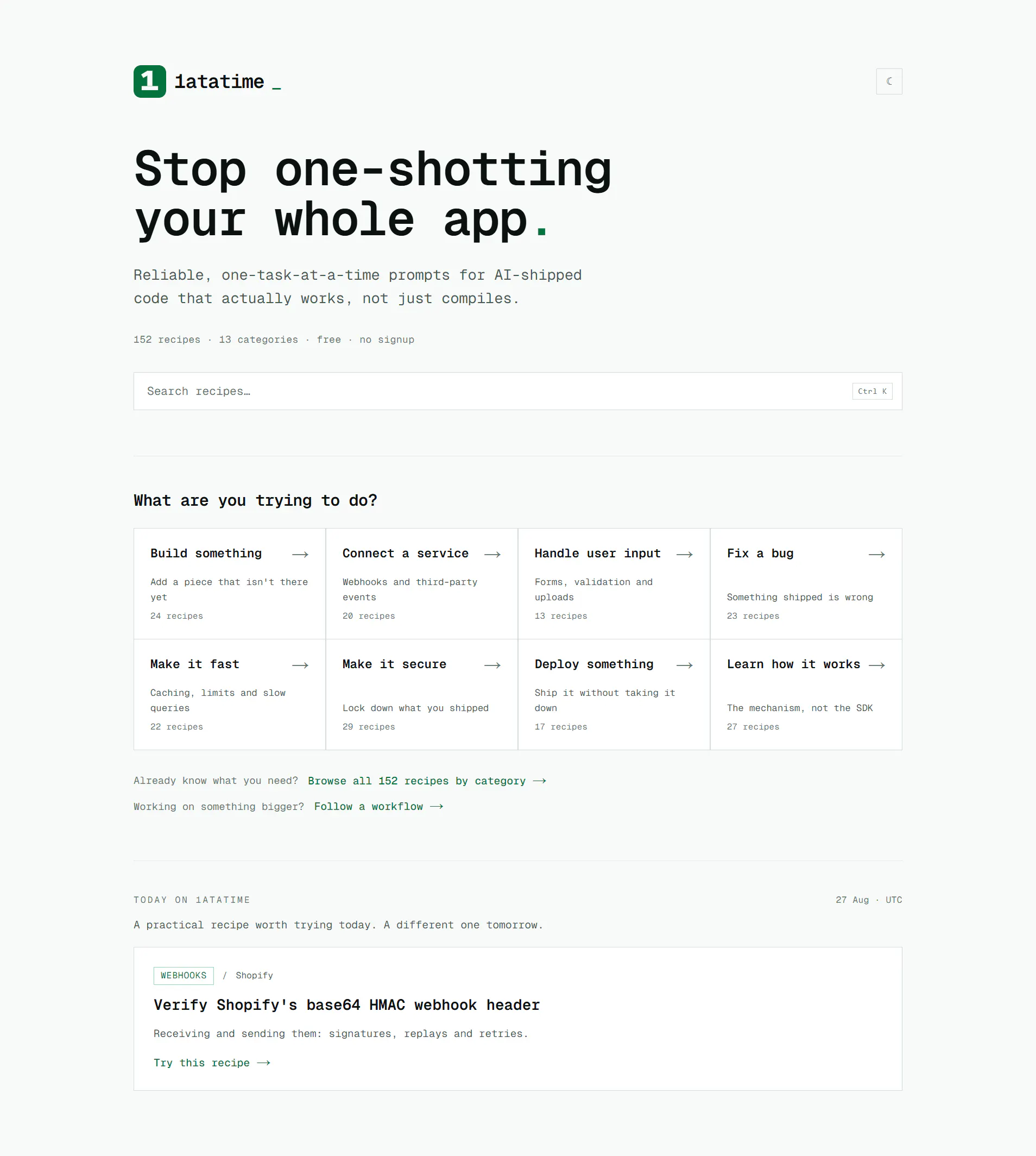Click 'Webhooks and third-party events' description
Image resolution: width=1036 pixels, height=1156 pixels.
[410, 589]
